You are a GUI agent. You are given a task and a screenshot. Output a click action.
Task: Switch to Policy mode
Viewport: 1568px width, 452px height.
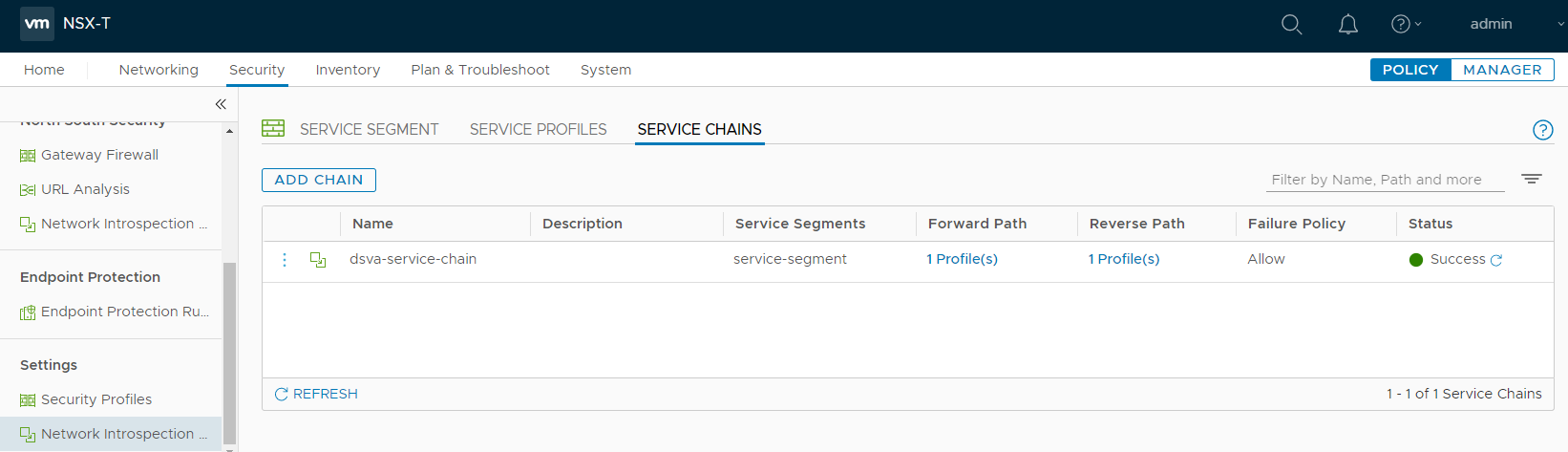(x=1409, y=70)
